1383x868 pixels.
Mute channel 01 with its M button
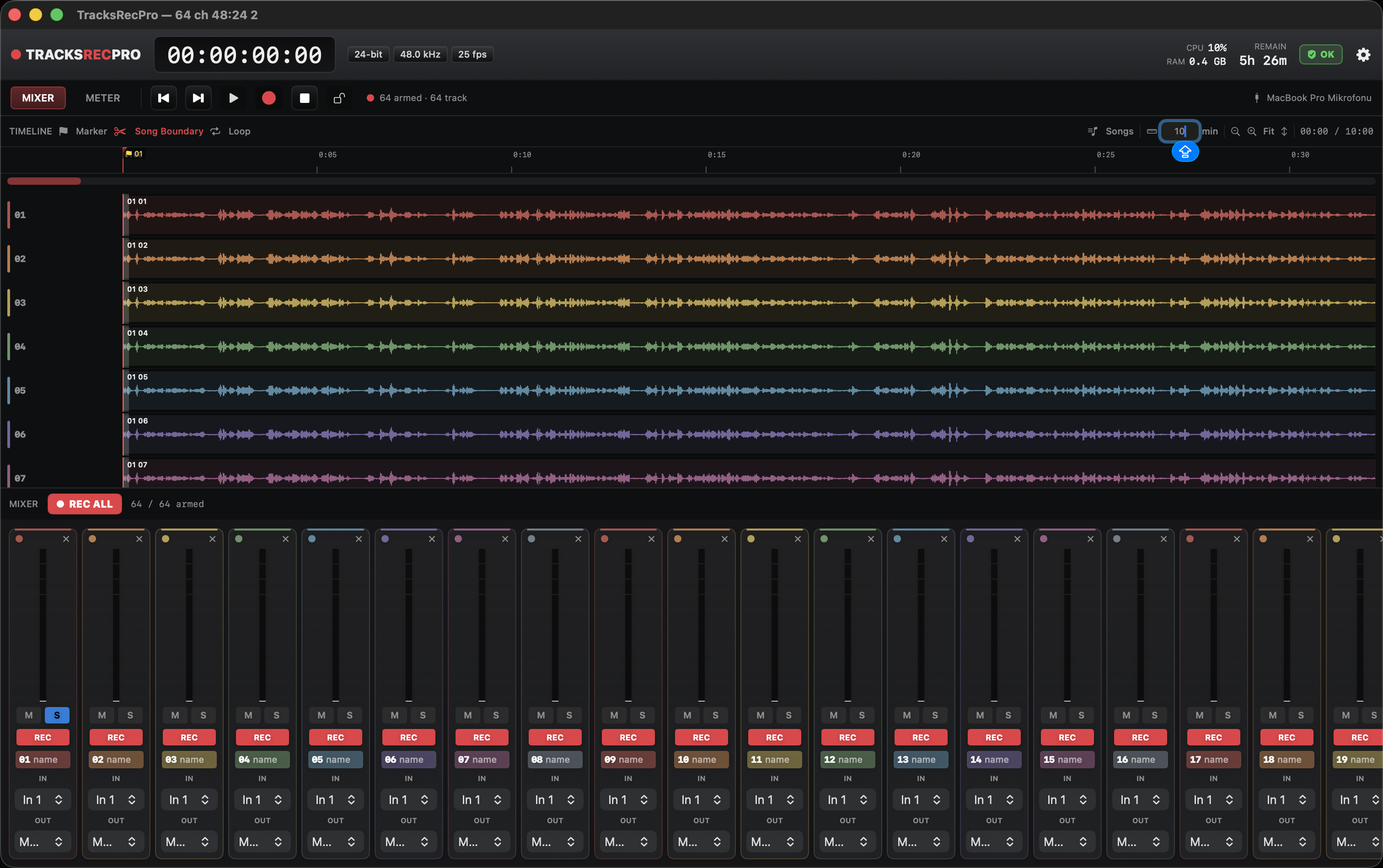pyautogui.click(x=29, y=715)
